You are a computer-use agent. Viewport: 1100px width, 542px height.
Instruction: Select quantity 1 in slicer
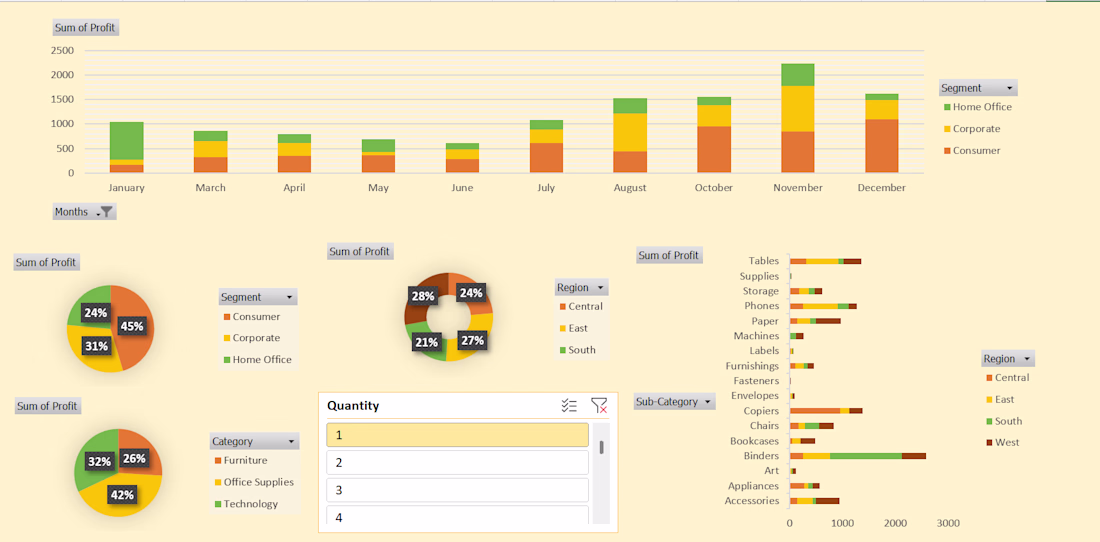tap(457, 435)
